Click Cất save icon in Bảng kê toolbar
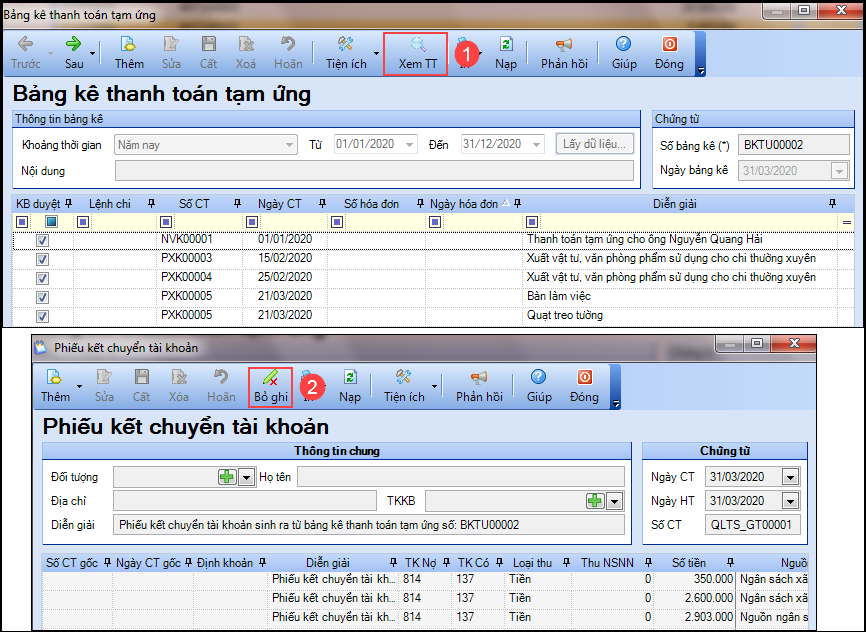This screenshot has width=866, height=632. tap(208, 44)
